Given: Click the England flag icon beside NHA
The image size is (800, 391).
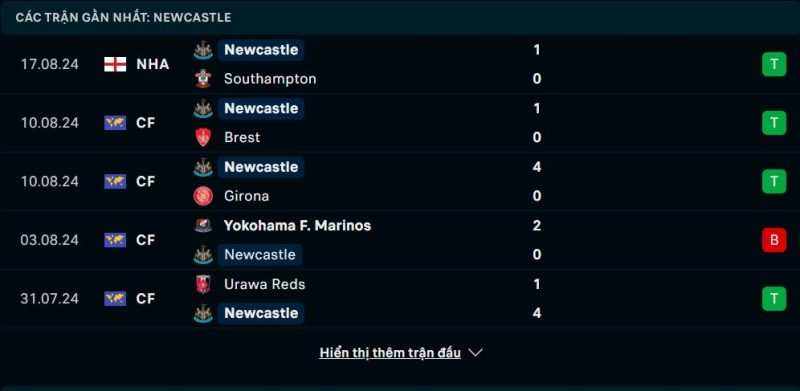Looking at the screenshot, I should pyautogui.click(x=115, y=64).
